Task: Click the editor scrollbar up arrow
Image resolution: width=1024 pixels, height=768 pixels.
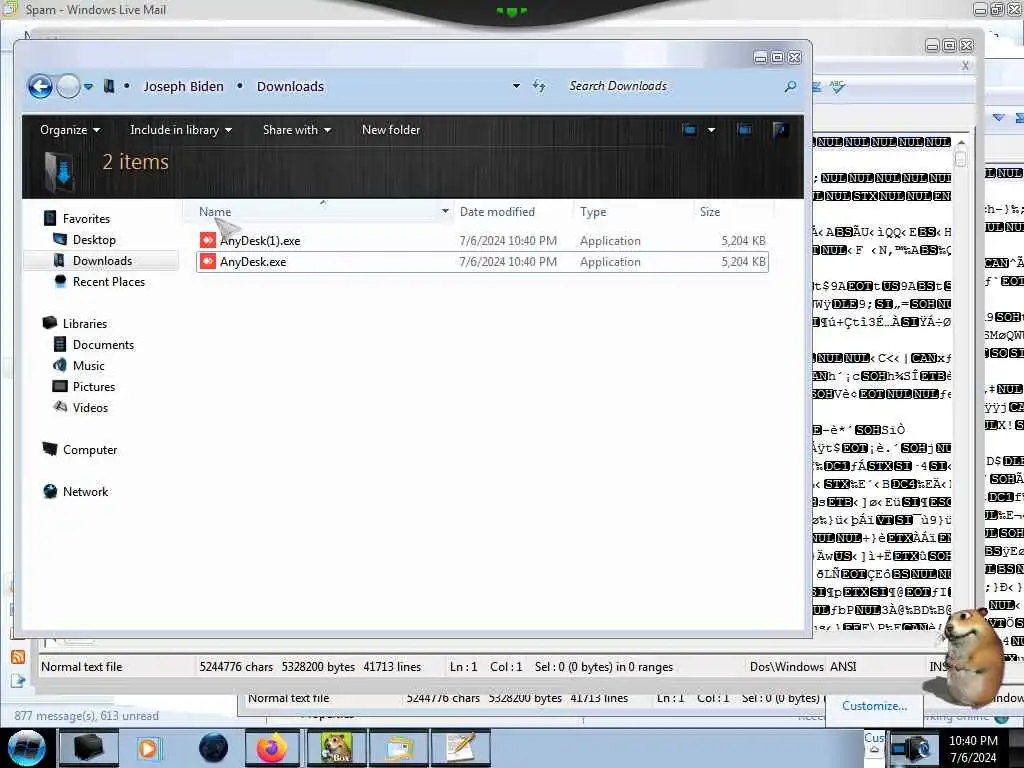Action: [x=961, y=142]
